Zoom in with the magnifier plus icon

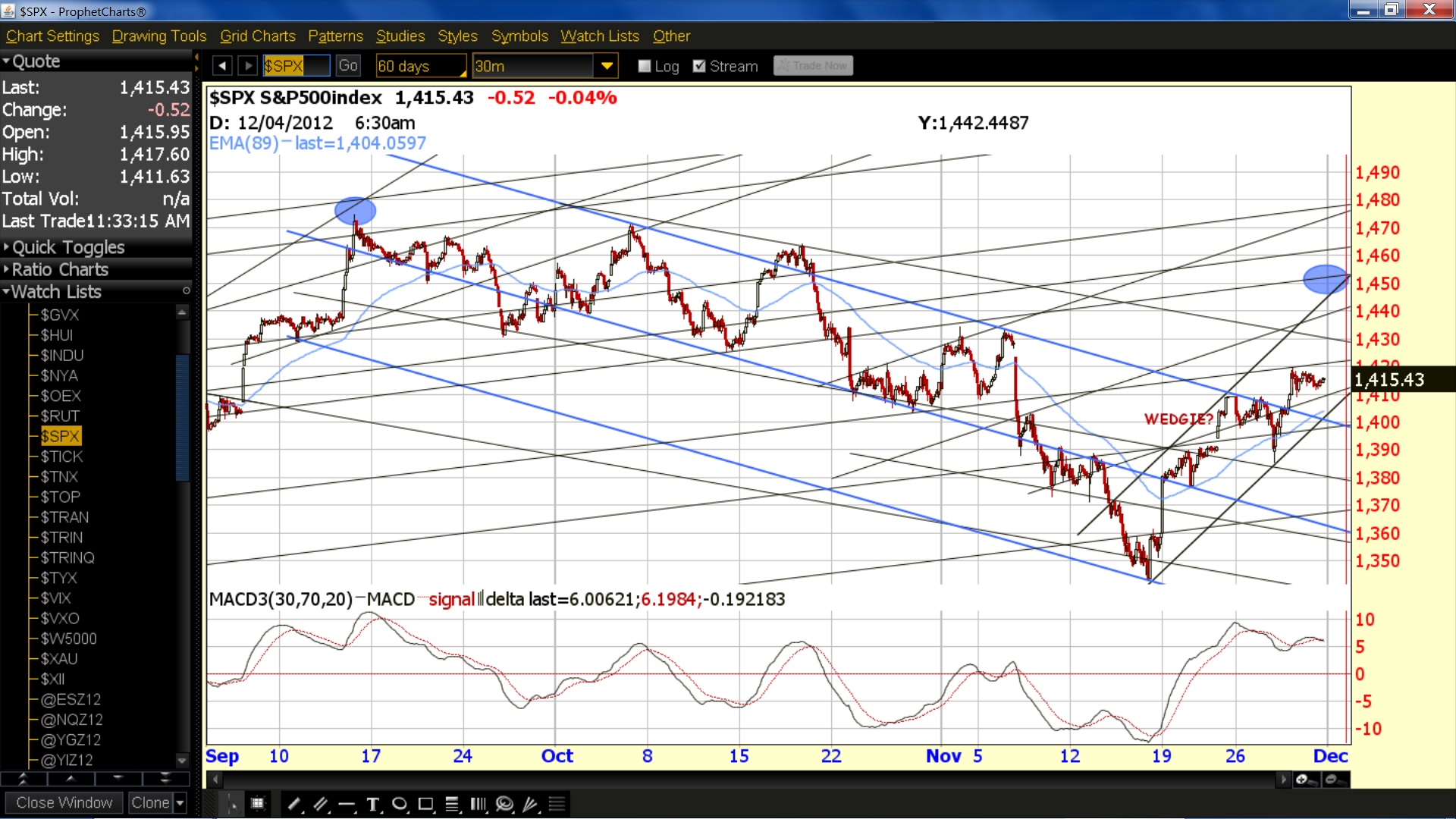(x=1305, y=780)
